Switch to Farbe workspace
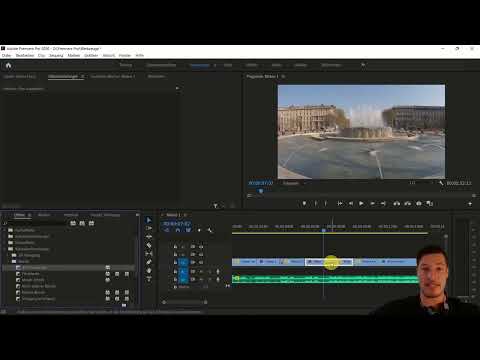480x360 pixels. (x=228, y=65)
